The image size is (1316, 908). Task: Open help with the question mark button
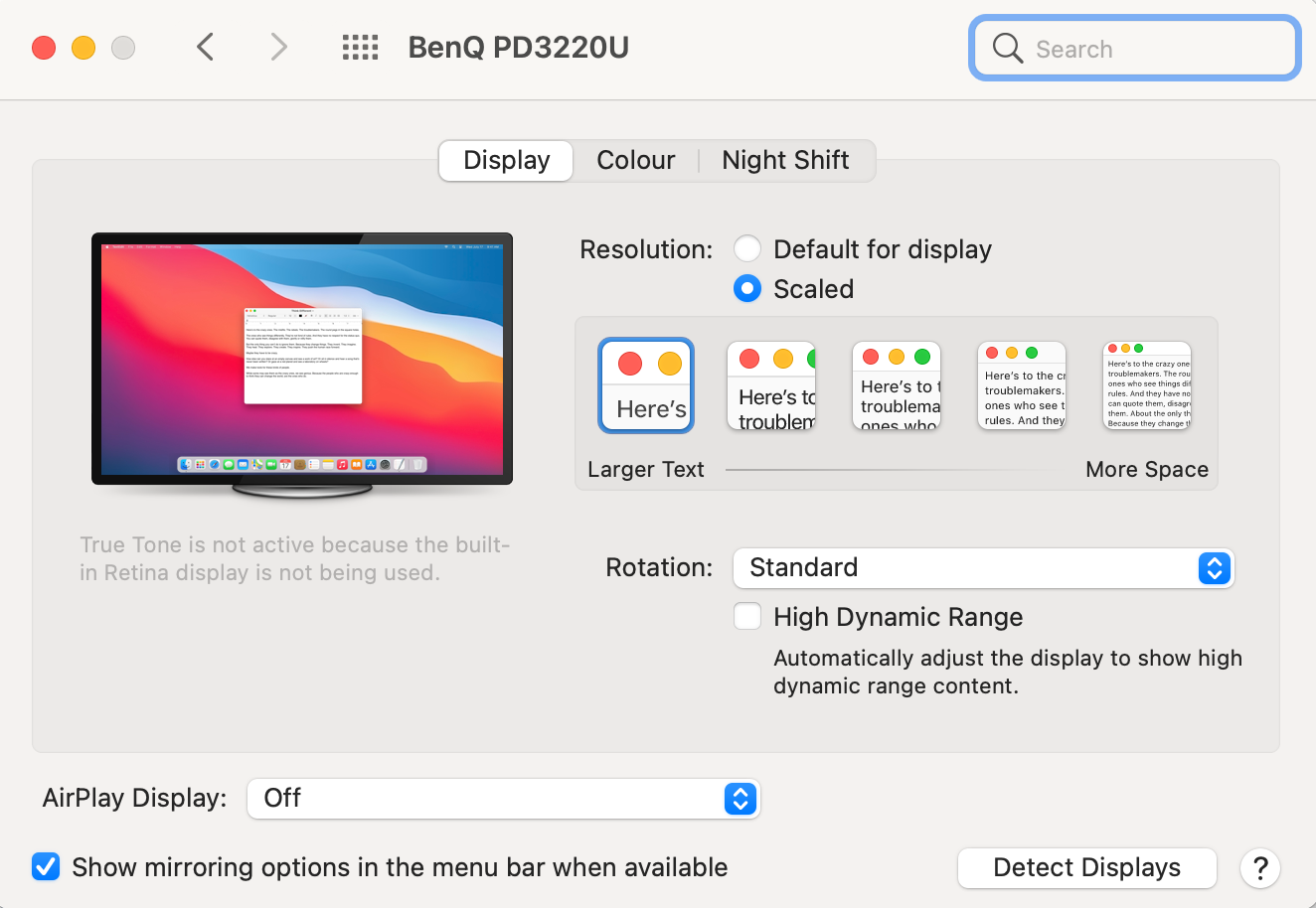[x=1260, y=868]
